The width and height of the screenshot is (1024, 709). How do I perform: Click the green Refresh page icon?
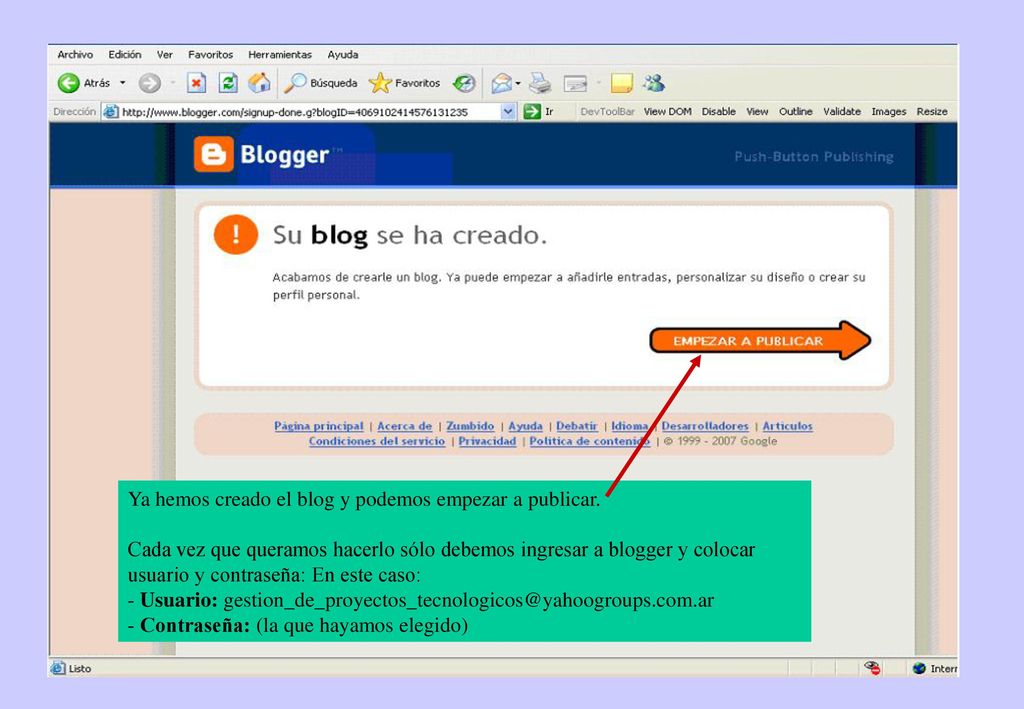(228, 83)
